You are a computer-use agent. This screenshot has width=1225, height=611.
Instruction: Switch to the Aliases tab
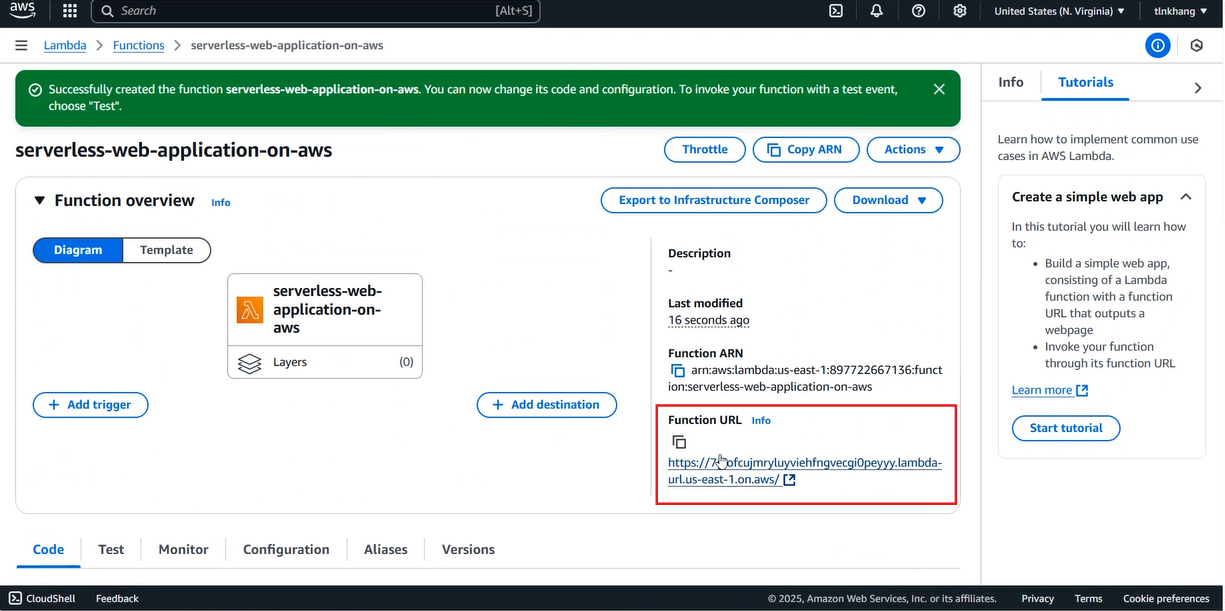386,550
